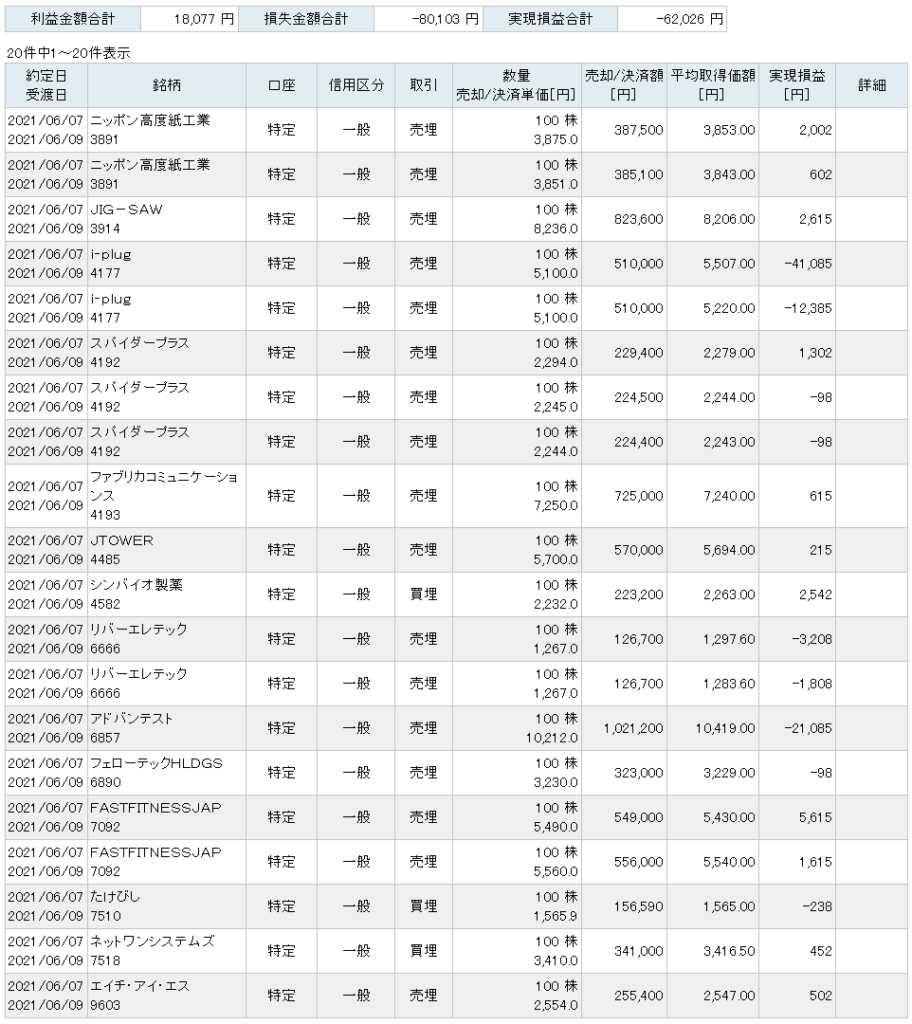The height and width of the screenshot is (1024, 912).
Task: Click the 10,212.0 unit price in アドバンテスト row
Action: click(x=551, y=739)
